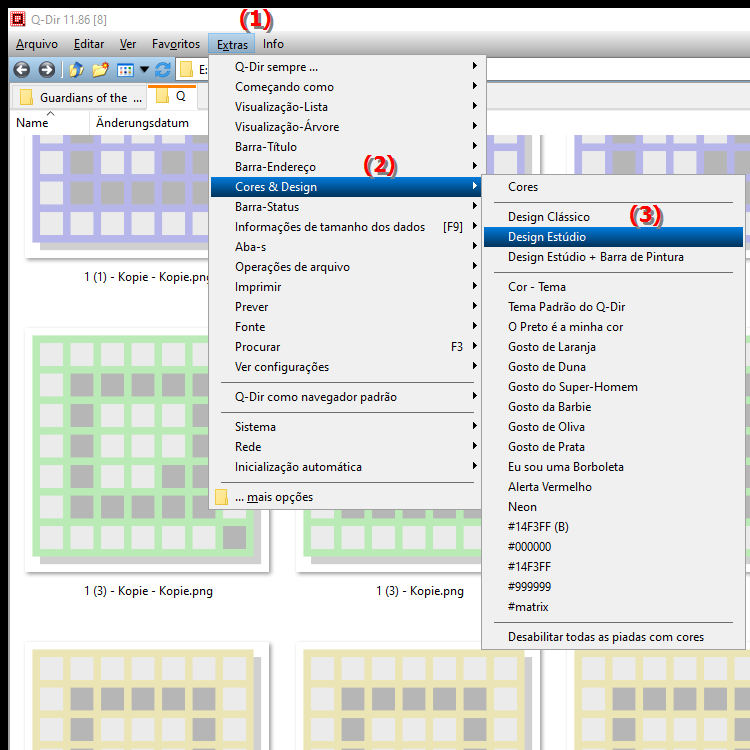Click the folder-up navigation icon
The height and width of the screenshot is (750, 750).
coord(76,70)
